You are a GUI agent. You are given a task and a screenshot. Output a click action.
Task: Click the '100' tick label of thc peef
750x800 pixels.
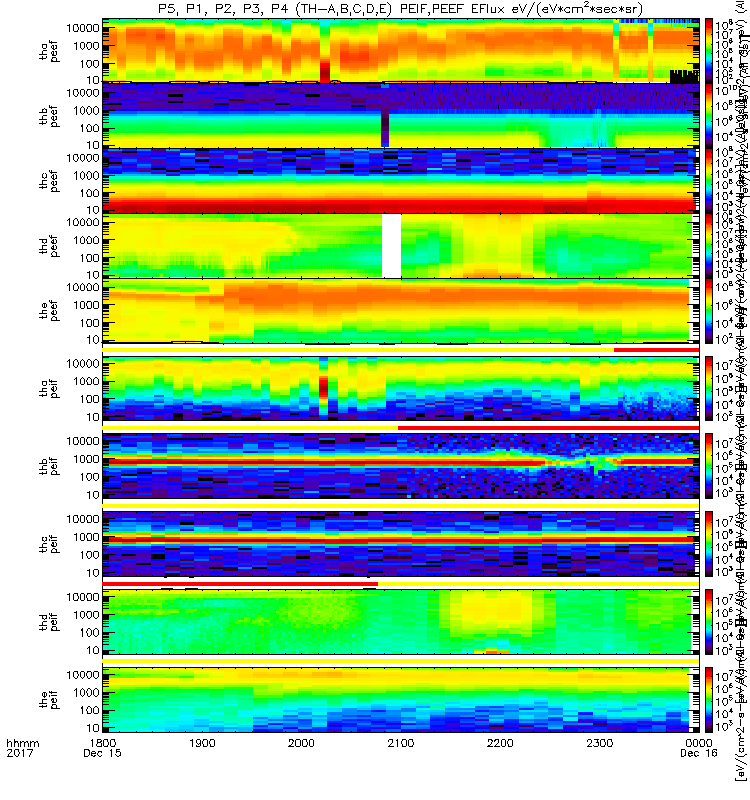(90, 193)
